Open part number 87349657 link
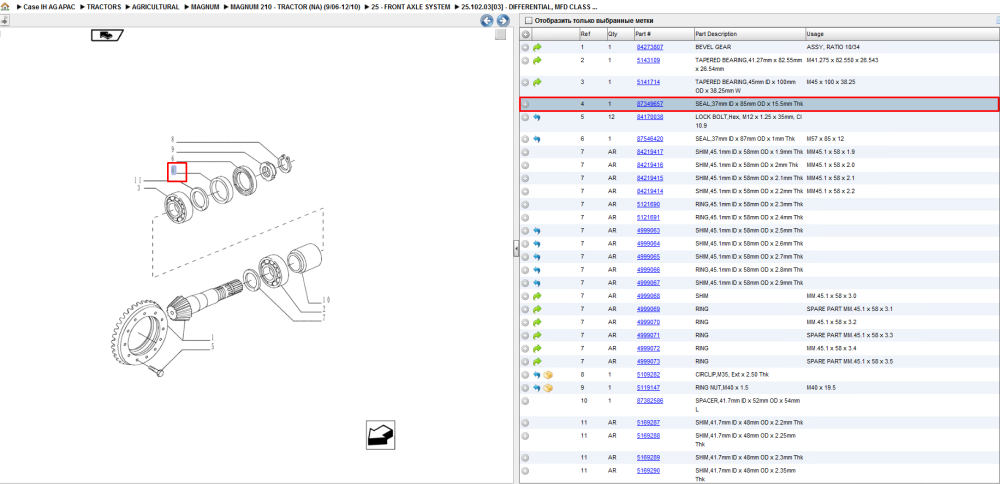This screenshot has width=1000, height=484. (650, 104)
